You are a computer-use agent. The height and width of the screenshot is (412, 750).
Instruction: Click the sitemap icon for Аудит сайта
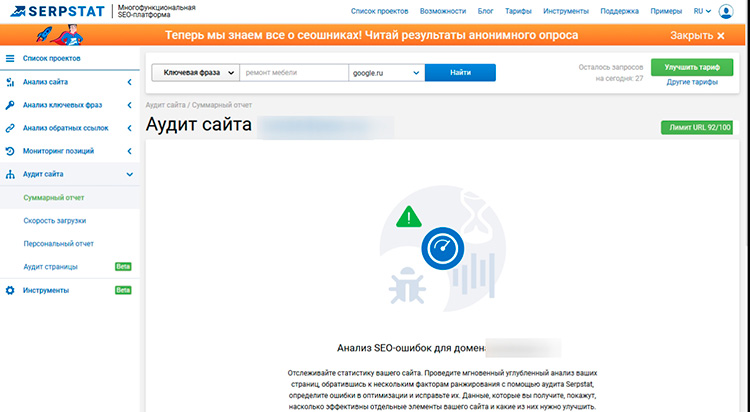10,175
